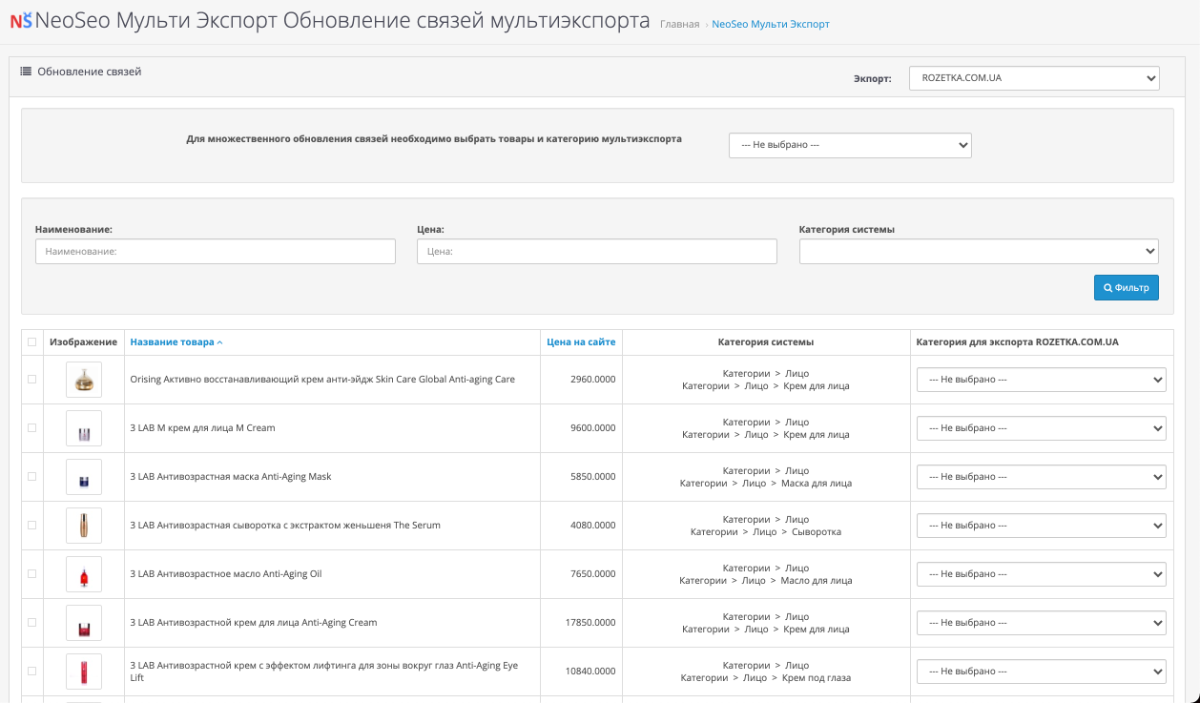The width and height of the screenshot is (1200, 703).
Task: Open export category dropdown for Anti-Aging Oil
Action: [1041, 574]
